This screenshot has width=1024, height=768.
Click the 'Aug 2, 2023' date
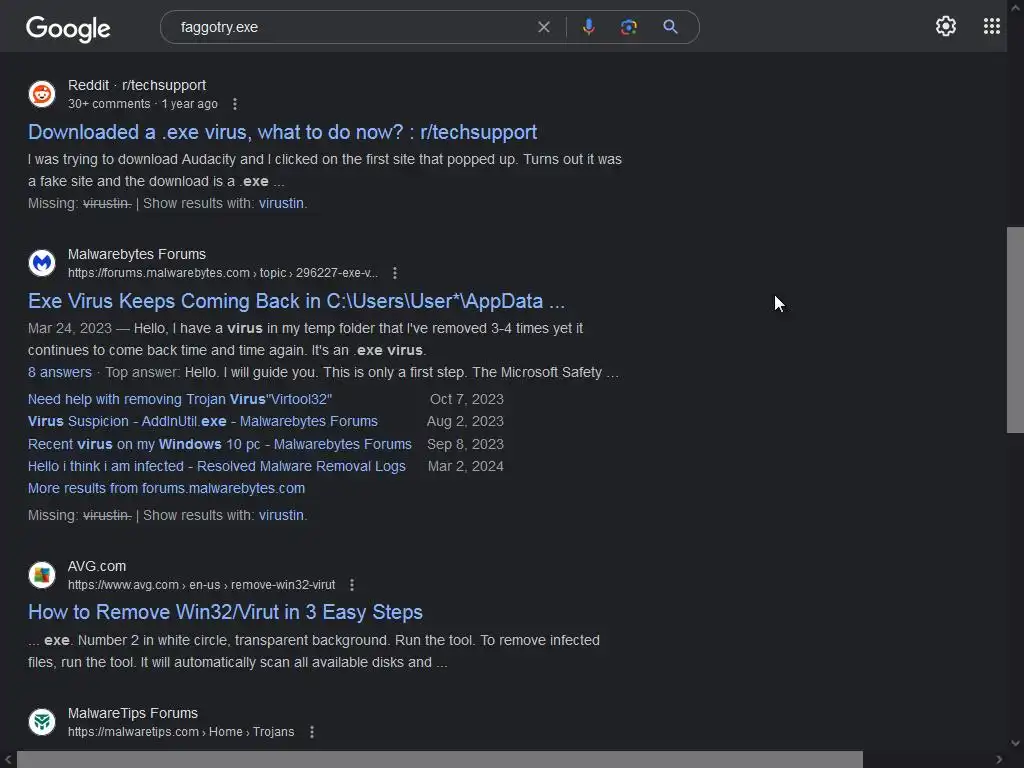465,421
